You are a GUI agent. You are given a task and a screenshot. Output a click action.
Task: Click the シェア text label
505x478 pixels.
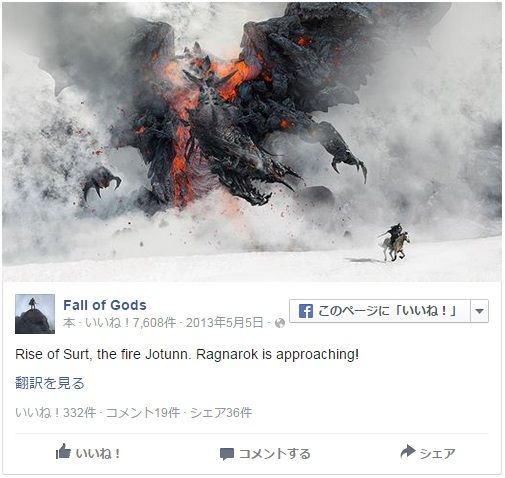[x=437, y=454]
